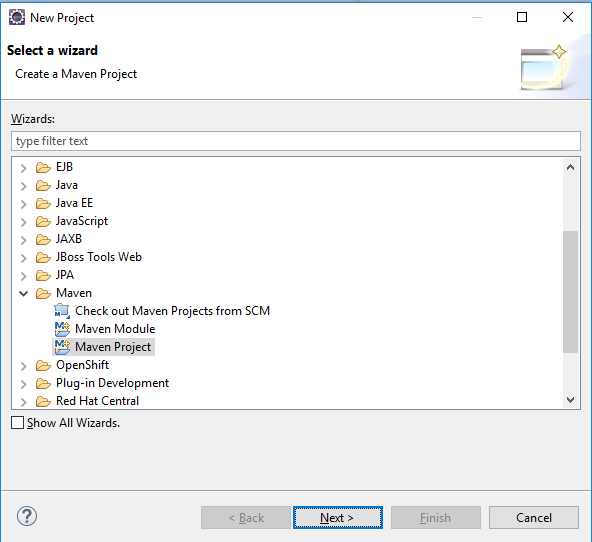Click the Plug-in Development folder icon
The height and width of the screenshot is (542, 592).
click(x=43, y=383)
